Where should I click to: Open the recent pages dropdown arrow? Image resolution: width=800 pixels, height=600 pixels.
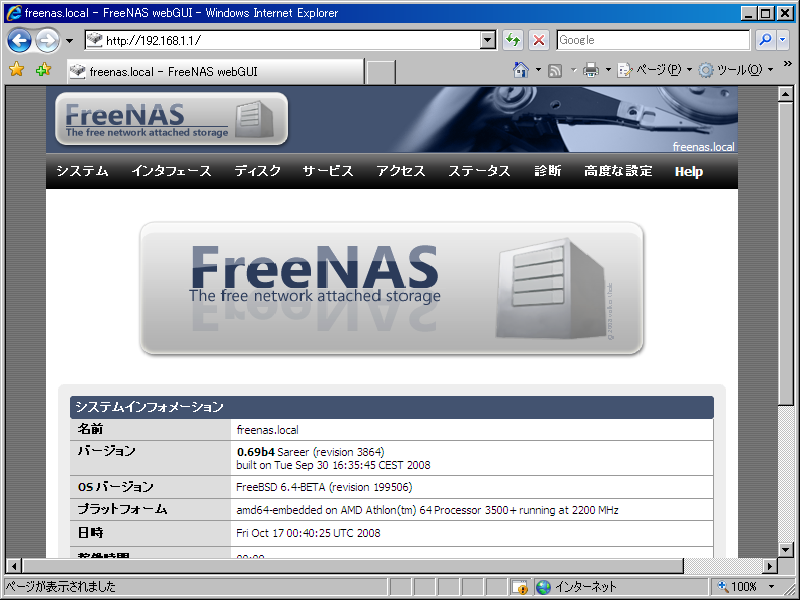(70, 40)
